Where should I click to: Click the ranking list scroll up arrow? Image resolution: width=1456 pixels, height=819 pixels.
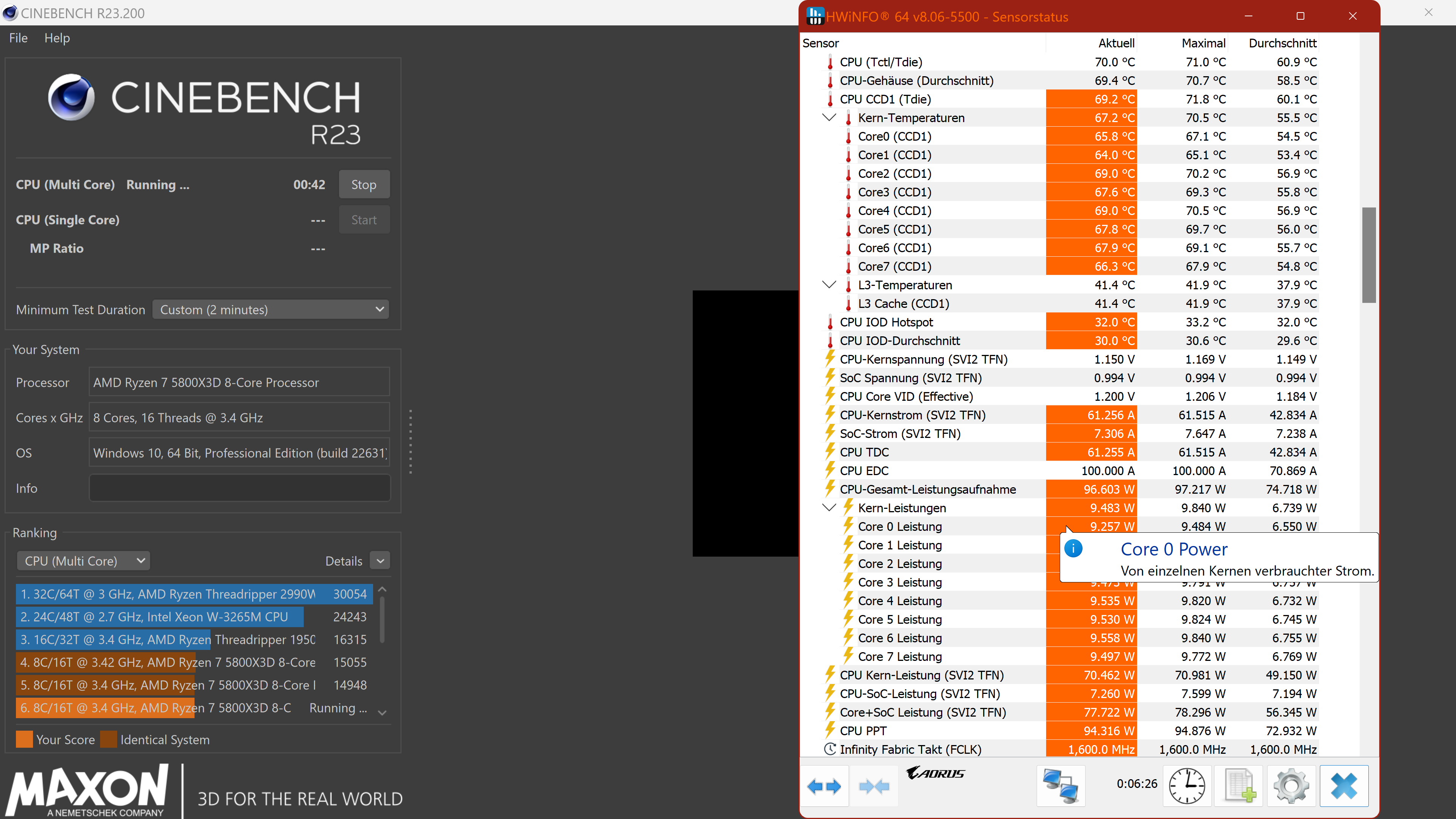(383, 590)
